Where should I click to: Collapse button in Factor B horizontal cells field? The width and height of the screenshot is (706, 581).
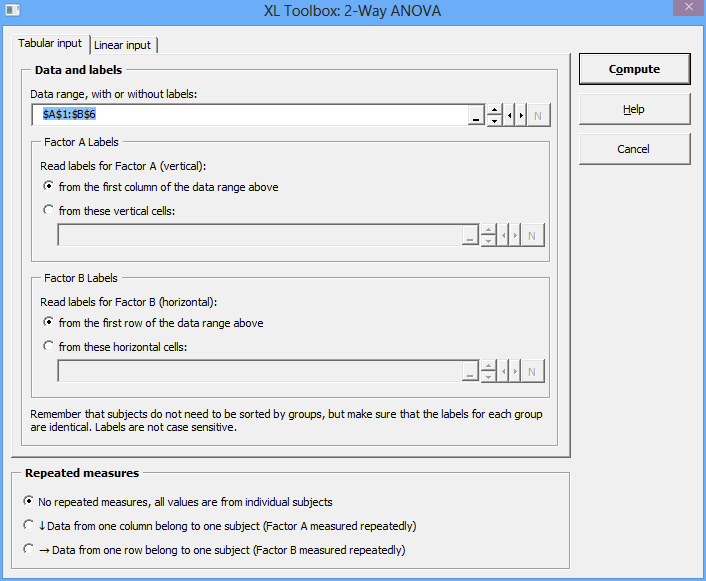coord(470,372)
